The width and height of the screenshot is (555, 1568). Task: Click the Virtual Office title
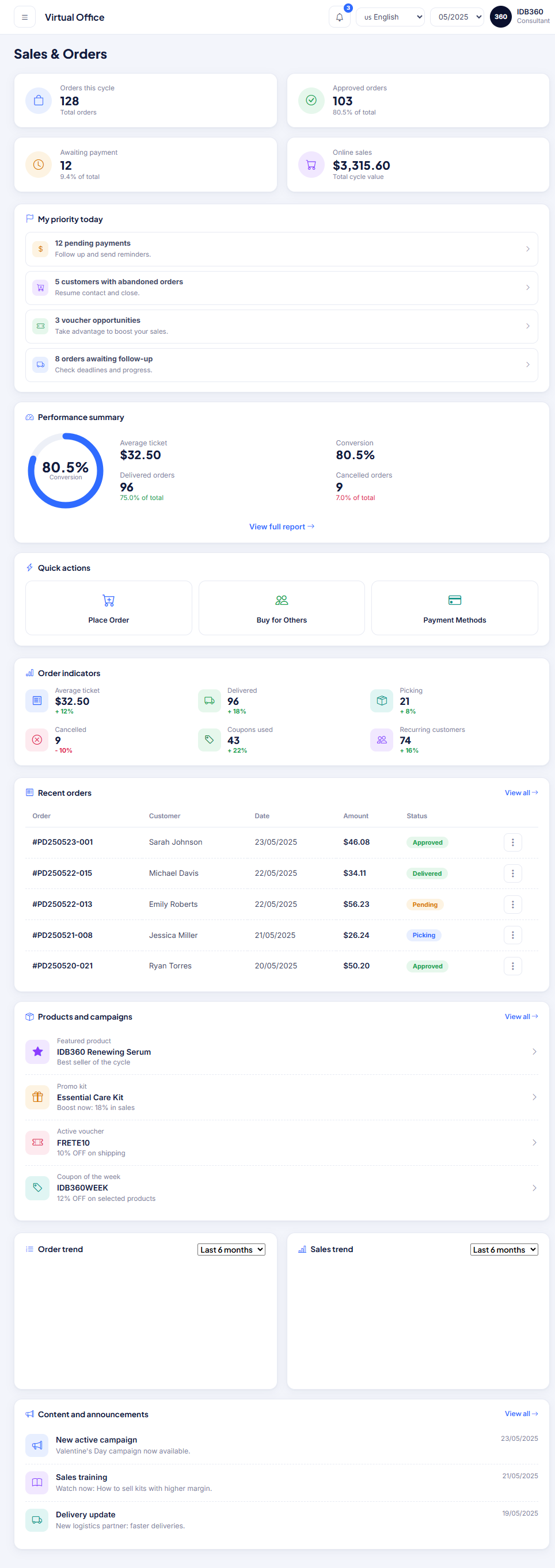(74, 17)
